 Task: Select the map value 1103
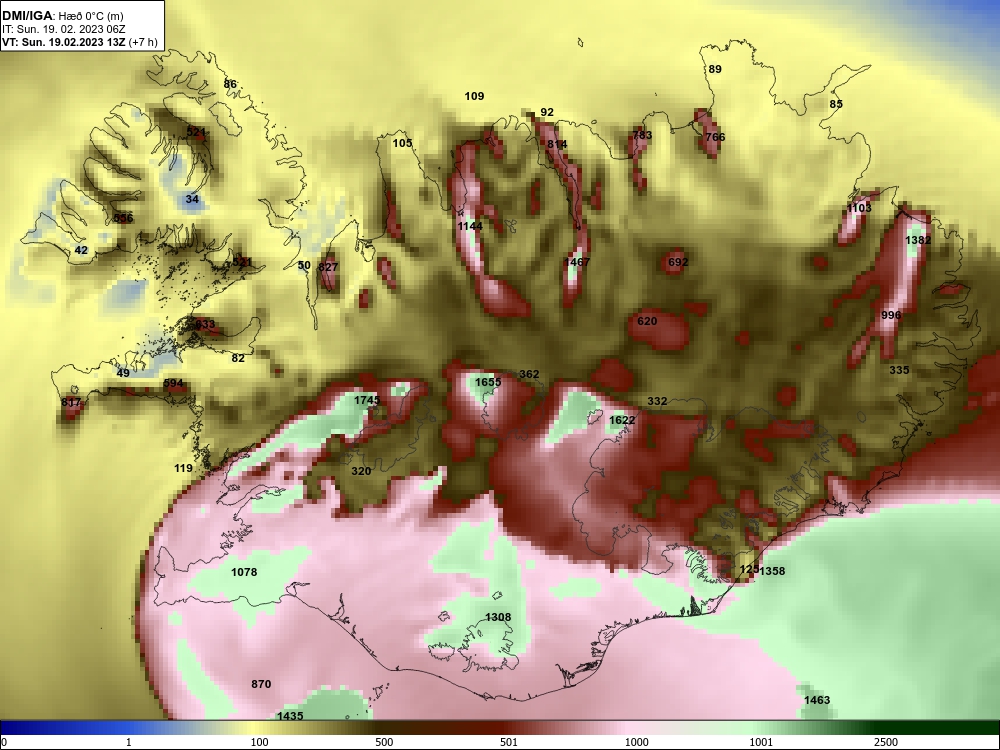point(859,208)
